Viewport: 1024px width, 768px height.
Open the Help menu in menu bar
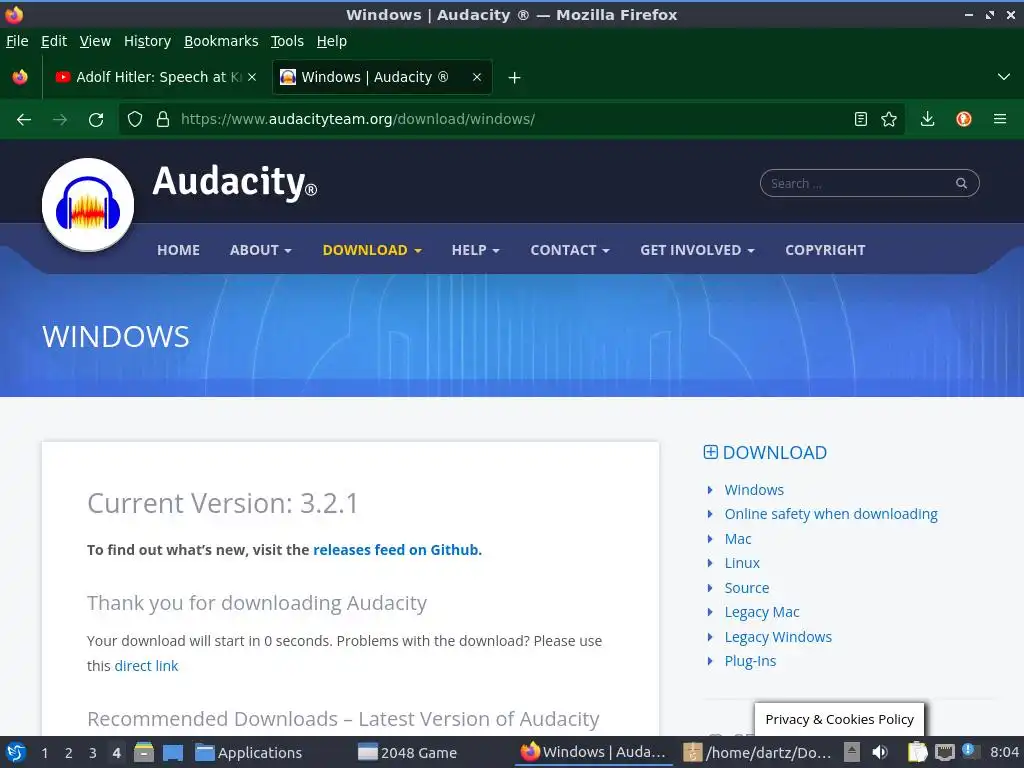tap(331, 41)
